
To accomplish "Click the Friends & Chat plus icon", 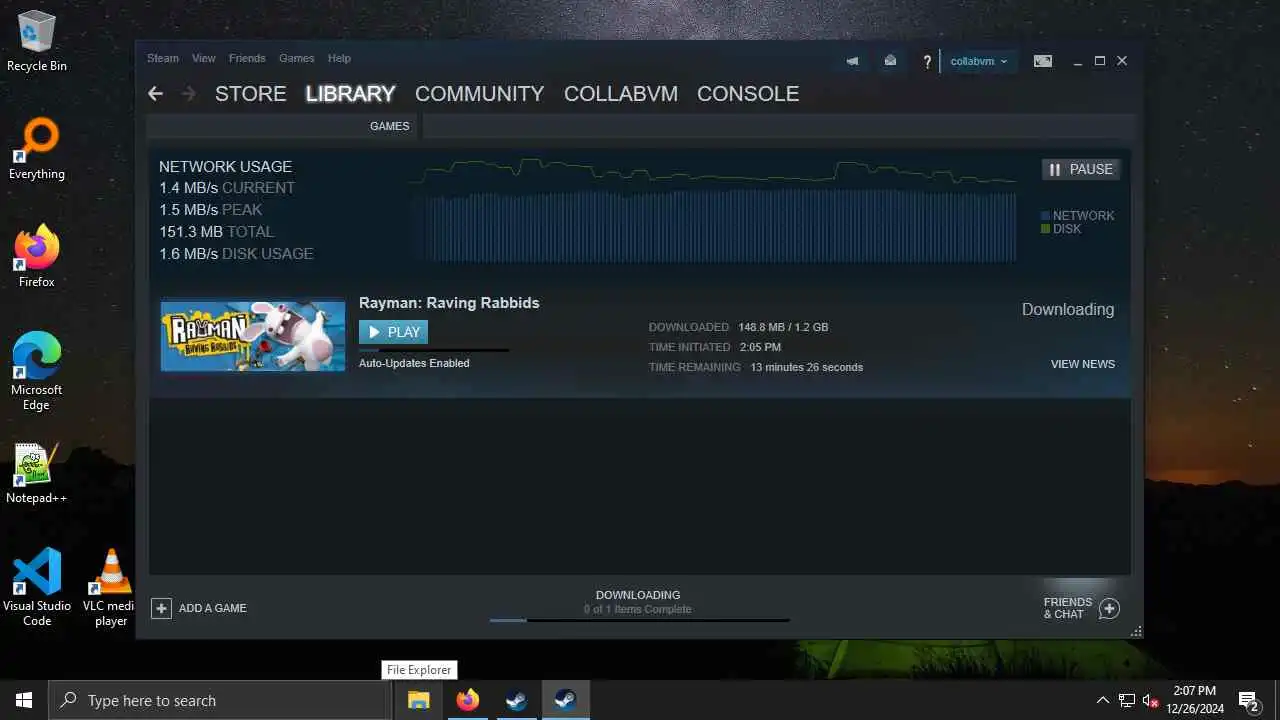I will pos(1109,608).
